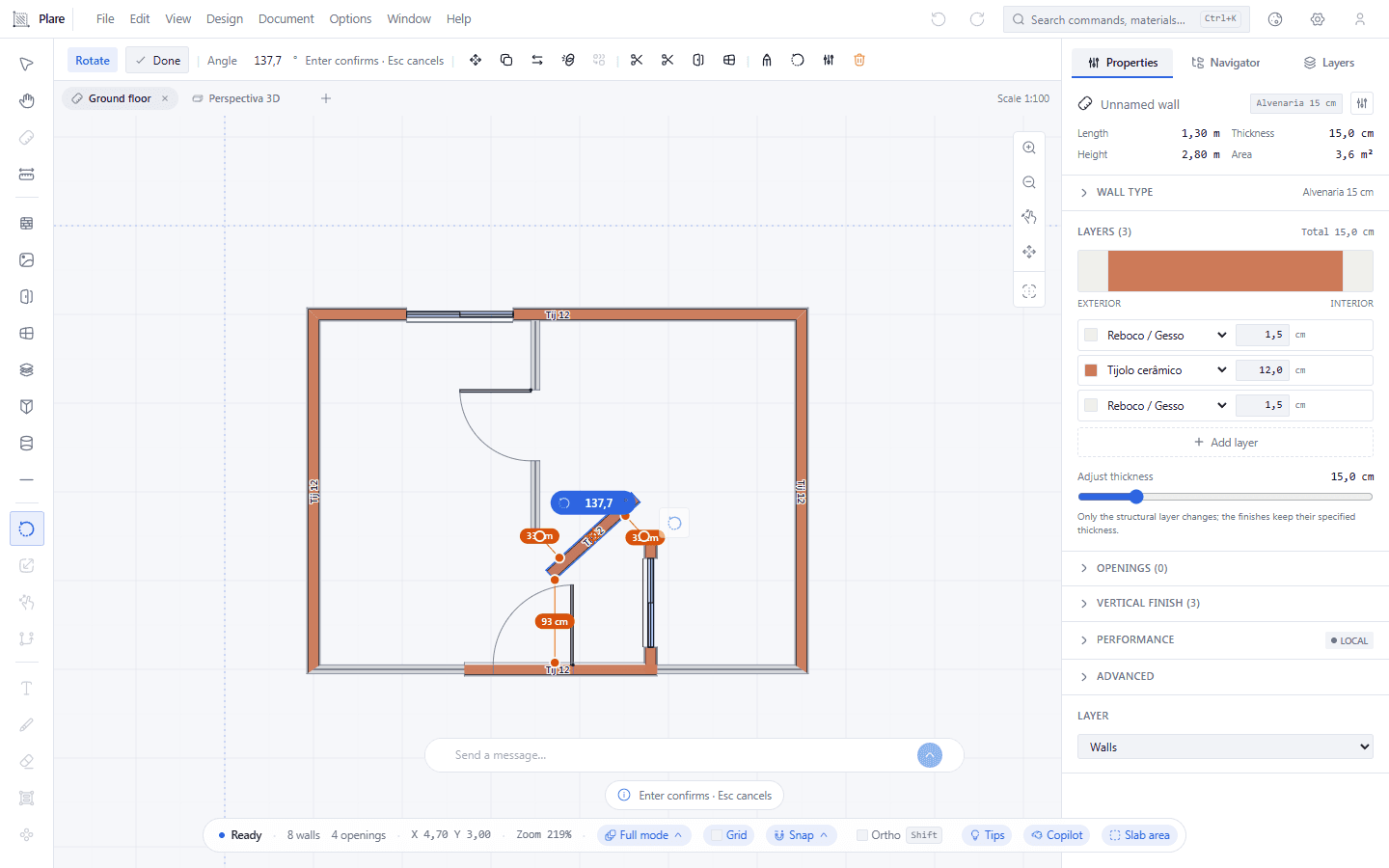Expand the ADVANCED section

tap(1225, 677)
